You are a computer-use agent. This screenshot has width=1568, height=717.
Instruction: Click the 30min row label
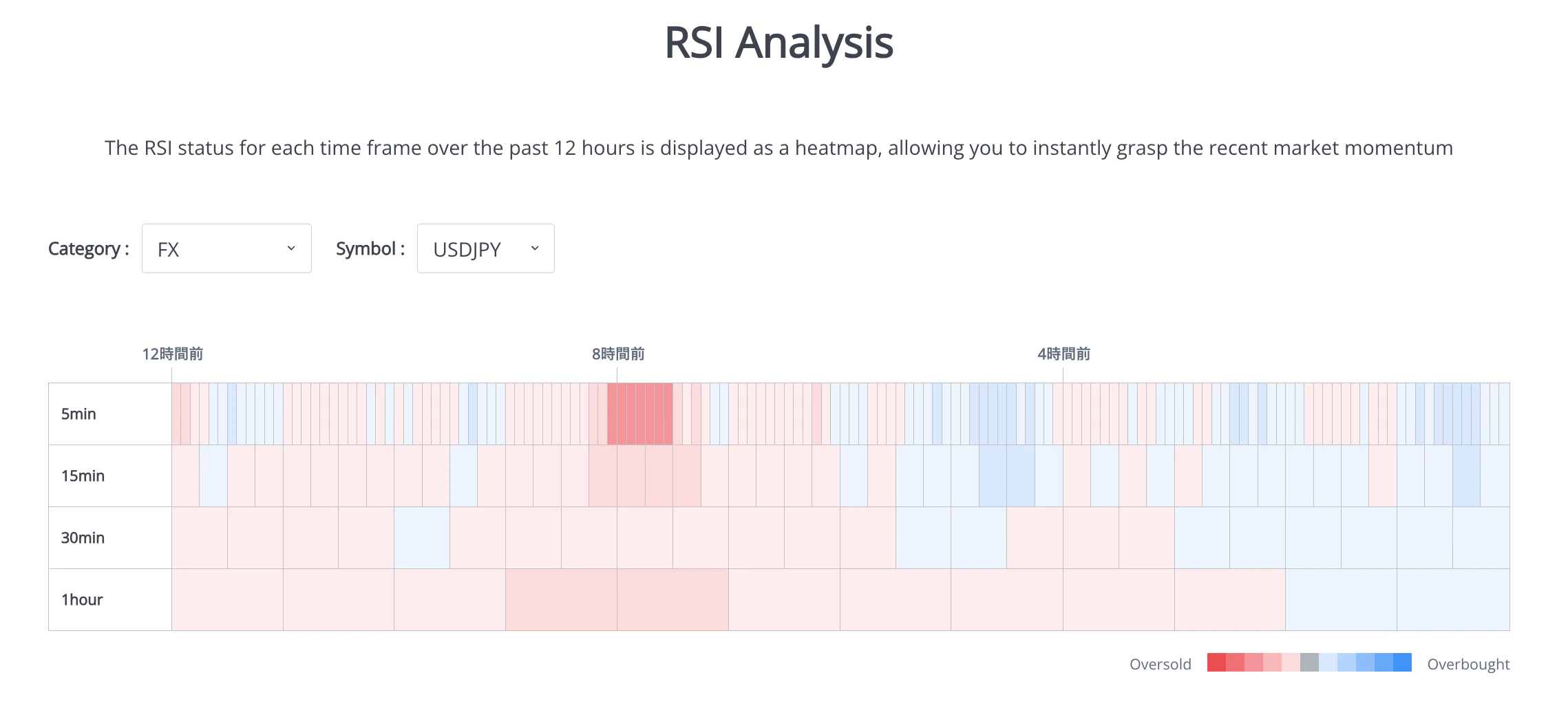coord(83,537)
